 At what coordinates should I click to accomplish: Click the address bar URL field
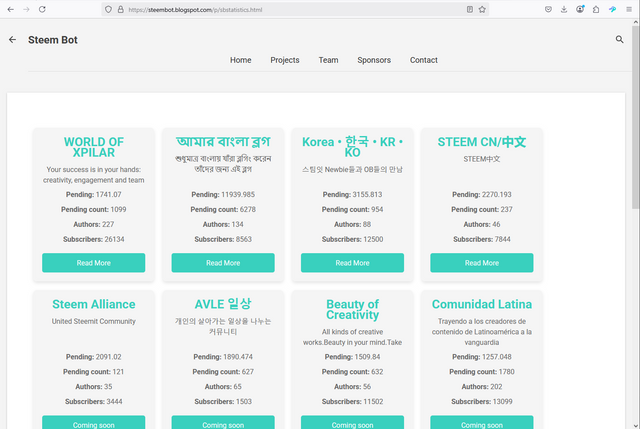296,9
